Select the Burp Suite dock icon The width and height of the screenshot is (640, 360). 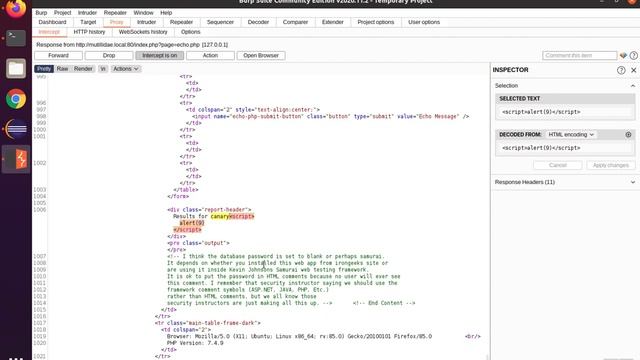16,159
